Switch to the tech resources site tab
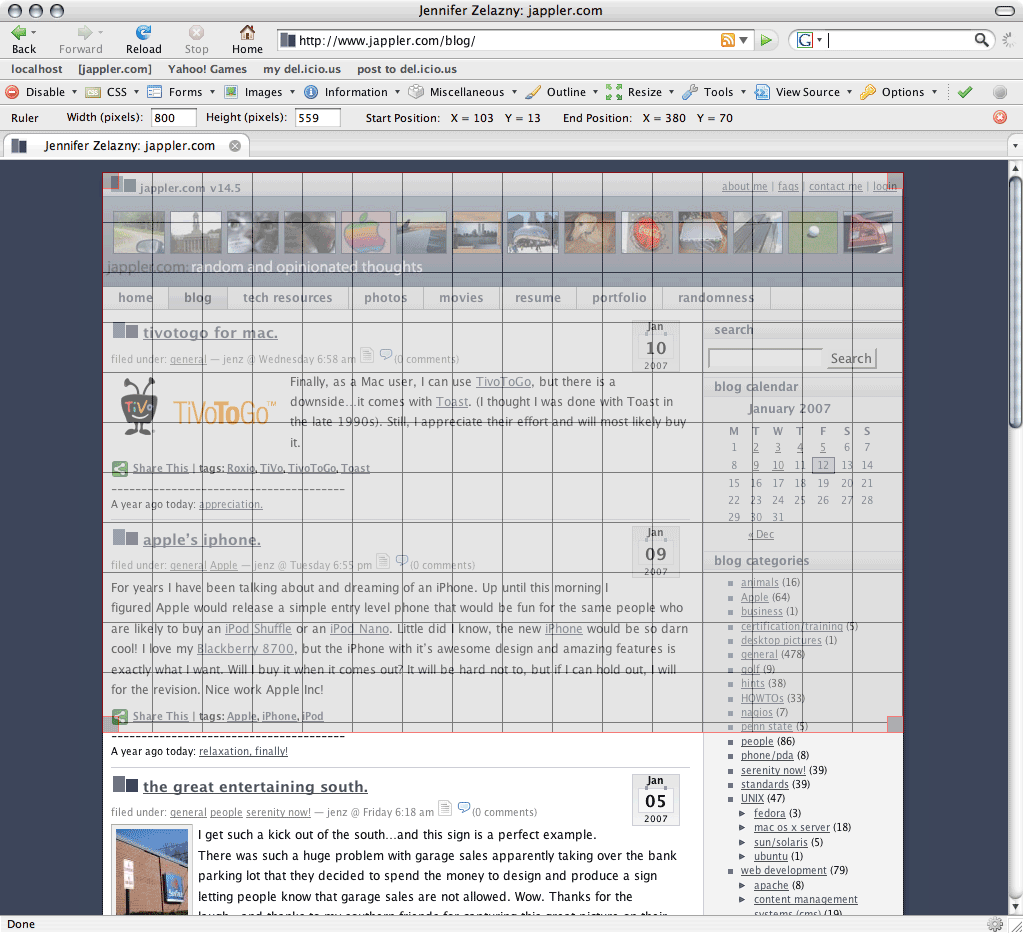The height and width of the screenshot is (933, 1023). coord(288,298)
